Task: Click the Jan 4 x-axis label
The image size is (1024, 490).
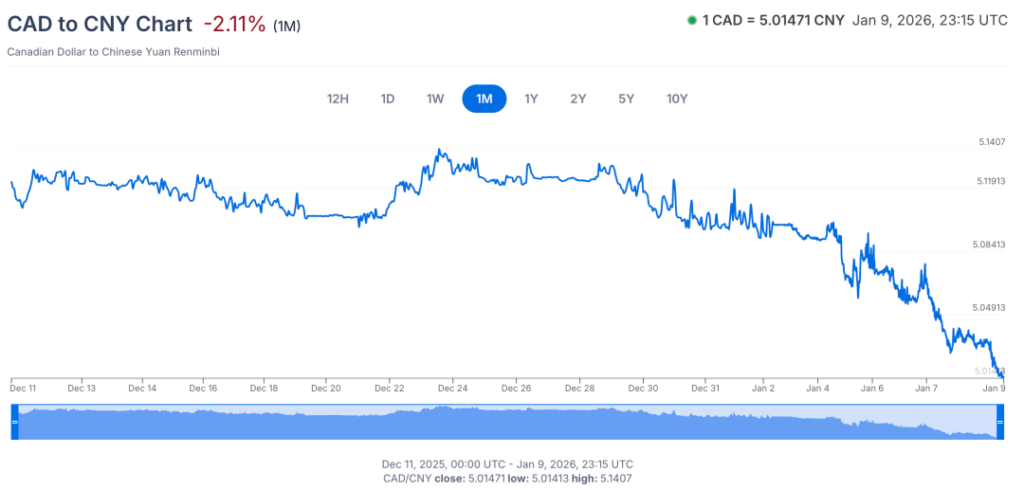Action: (x=818, y=388)
